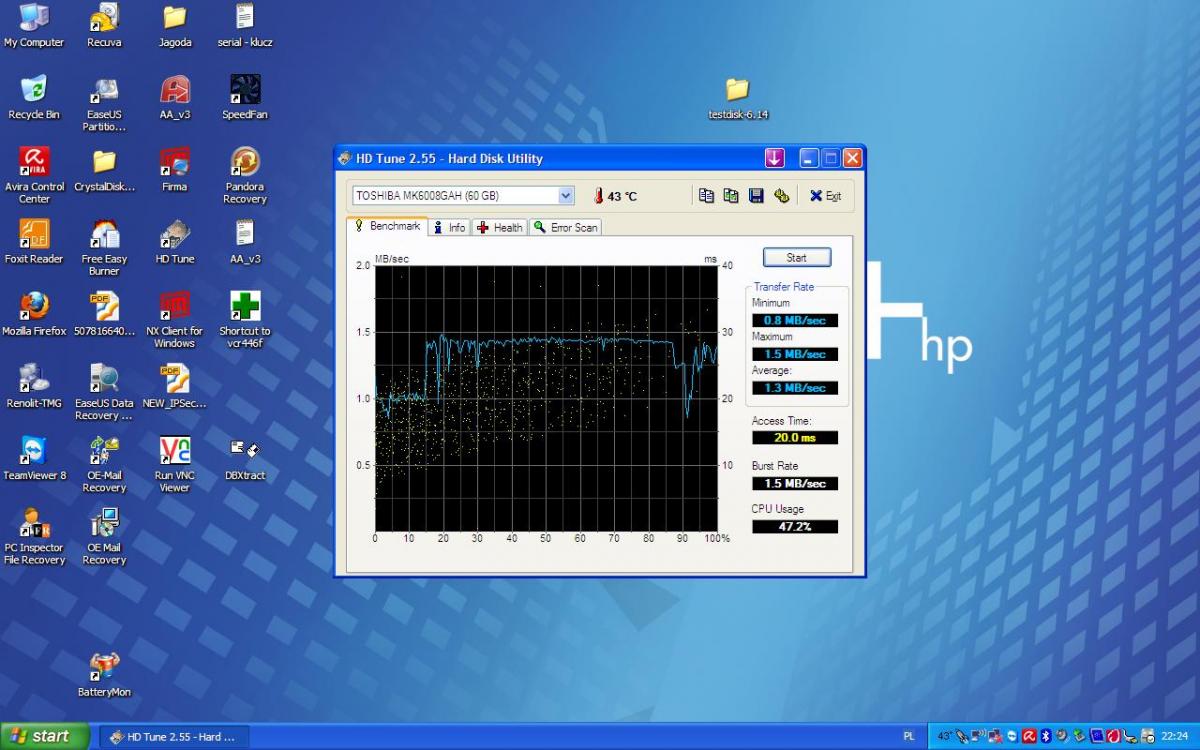The width and height of the screenshot is (1200, 750).
Task: Select the testdisk-6.14 folder icon
Action: point(738,98)
